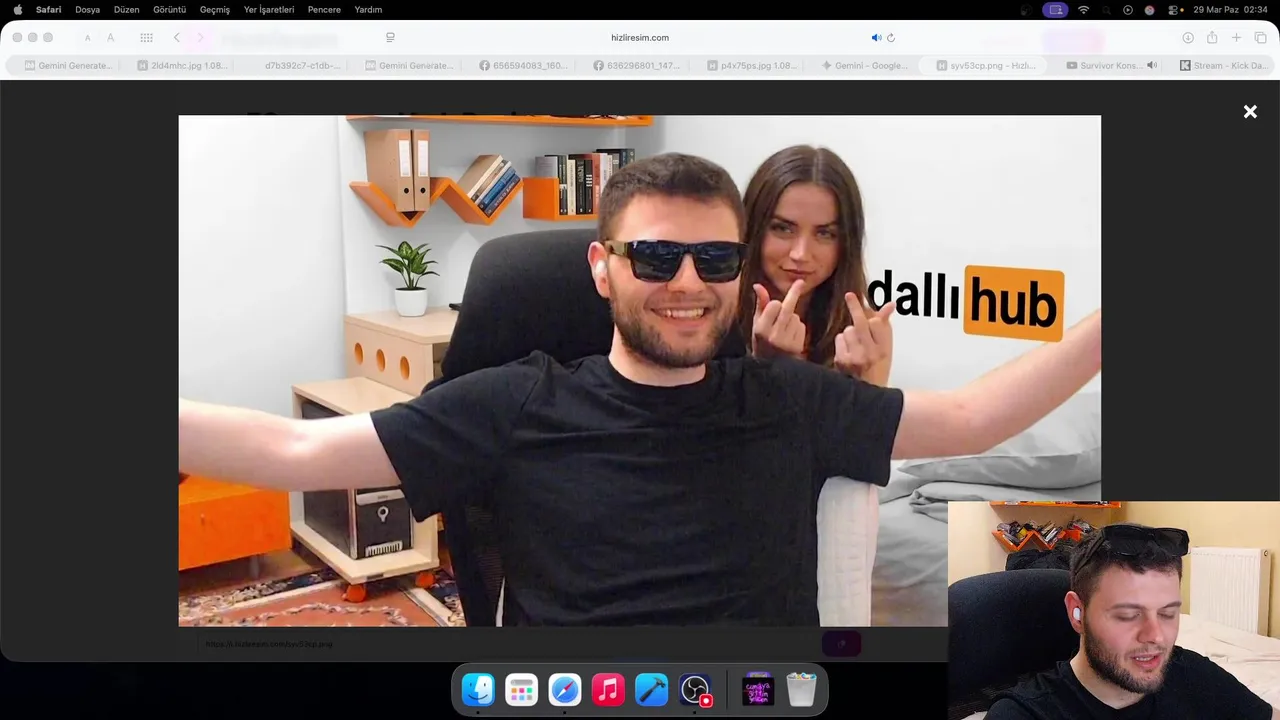
Task: Switch to OBS Studio in the Dock
Action: click(x=695, y=690)
